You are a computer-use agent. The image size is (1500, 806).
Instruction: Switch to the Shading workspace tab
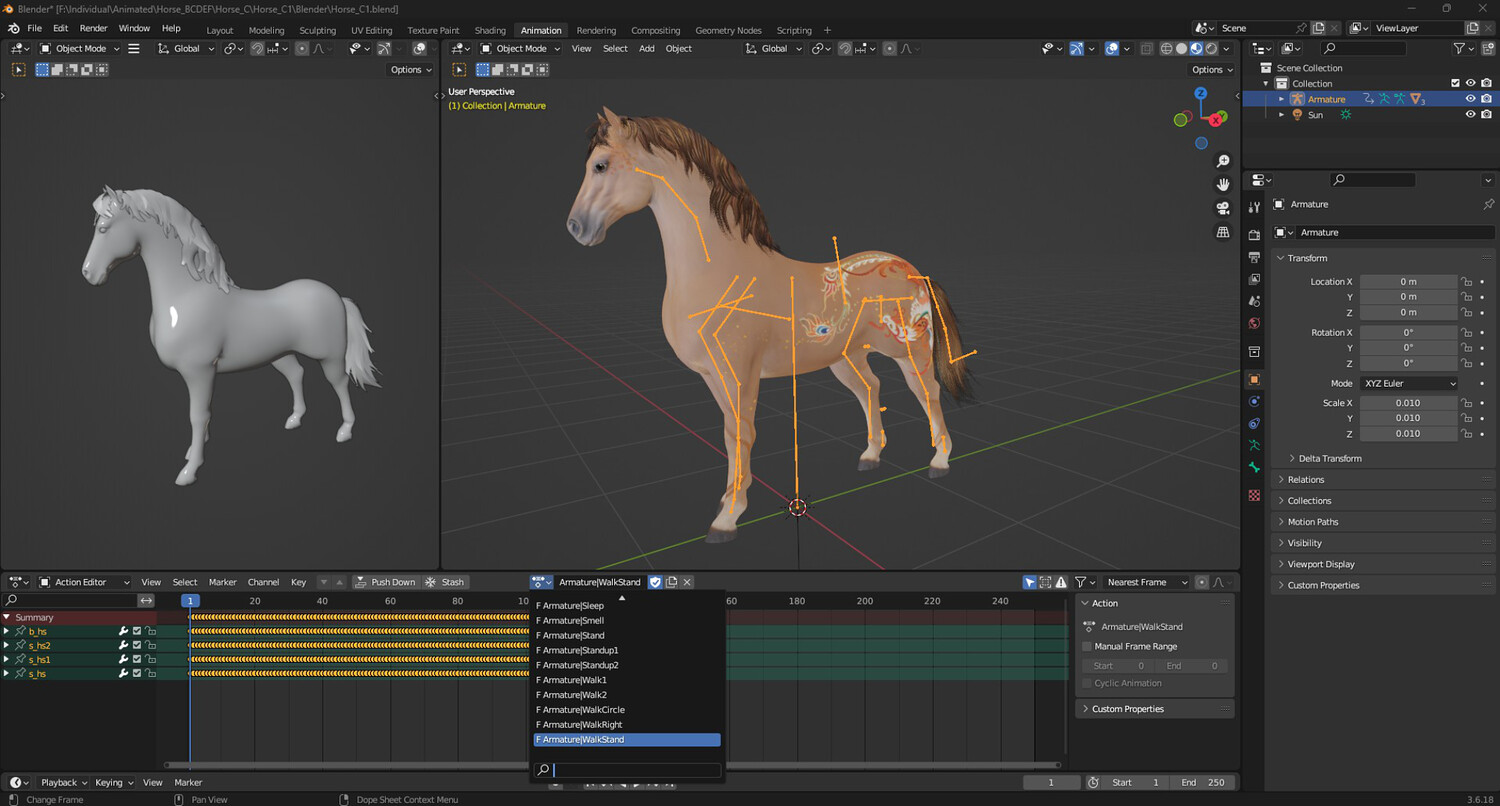(x=490, y=30)
